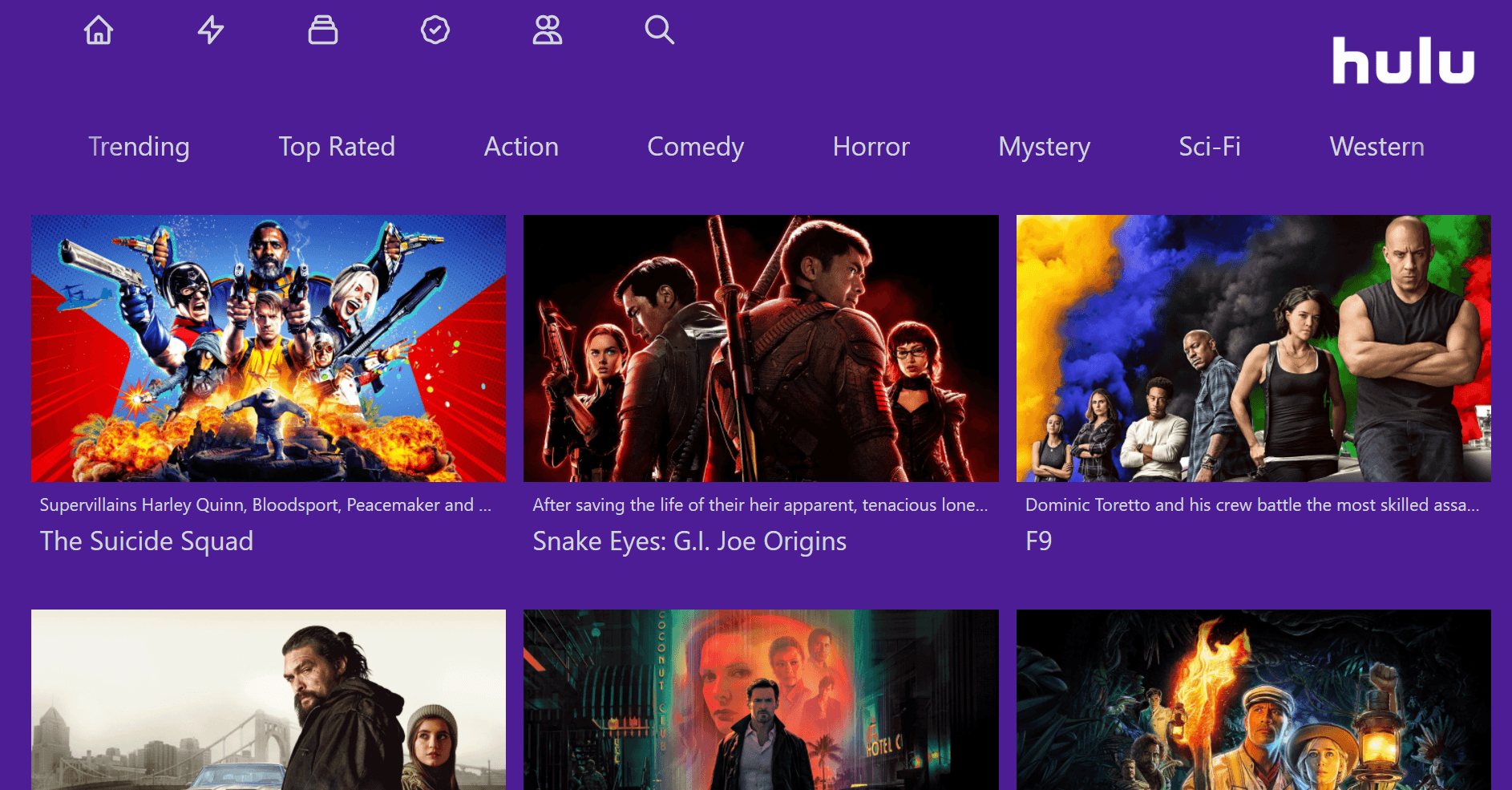The height and width of the screenshot is (790, 1512).
Task: Open the Action genre tab
Action: tap(521, 147)
